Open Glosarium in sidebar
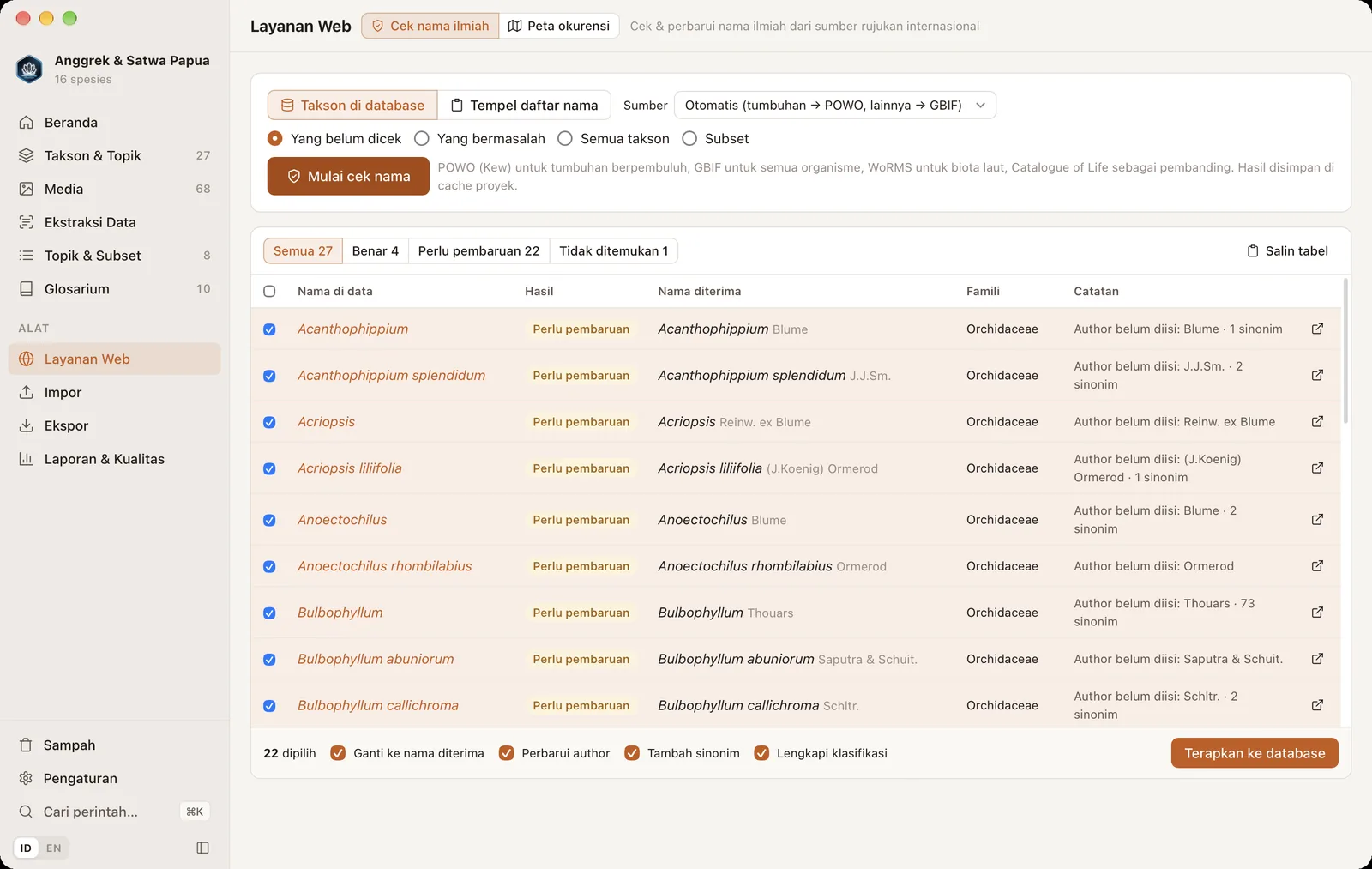Viewport: 1372px width, 869px height. [x=114, y=289]
